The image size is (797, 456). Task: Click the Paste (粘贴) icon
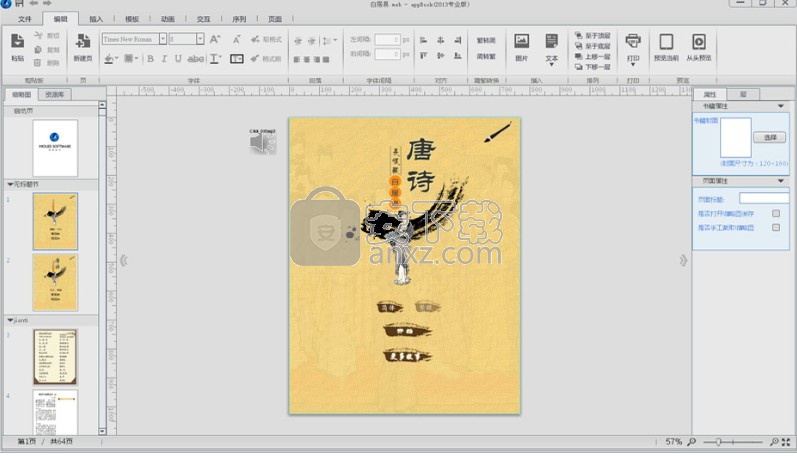(x=17, y=41)
